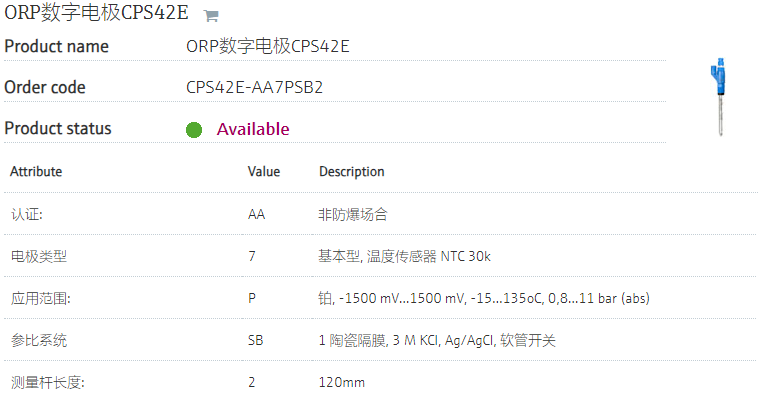Click the 非防爆场合 description text

(353, 214)
